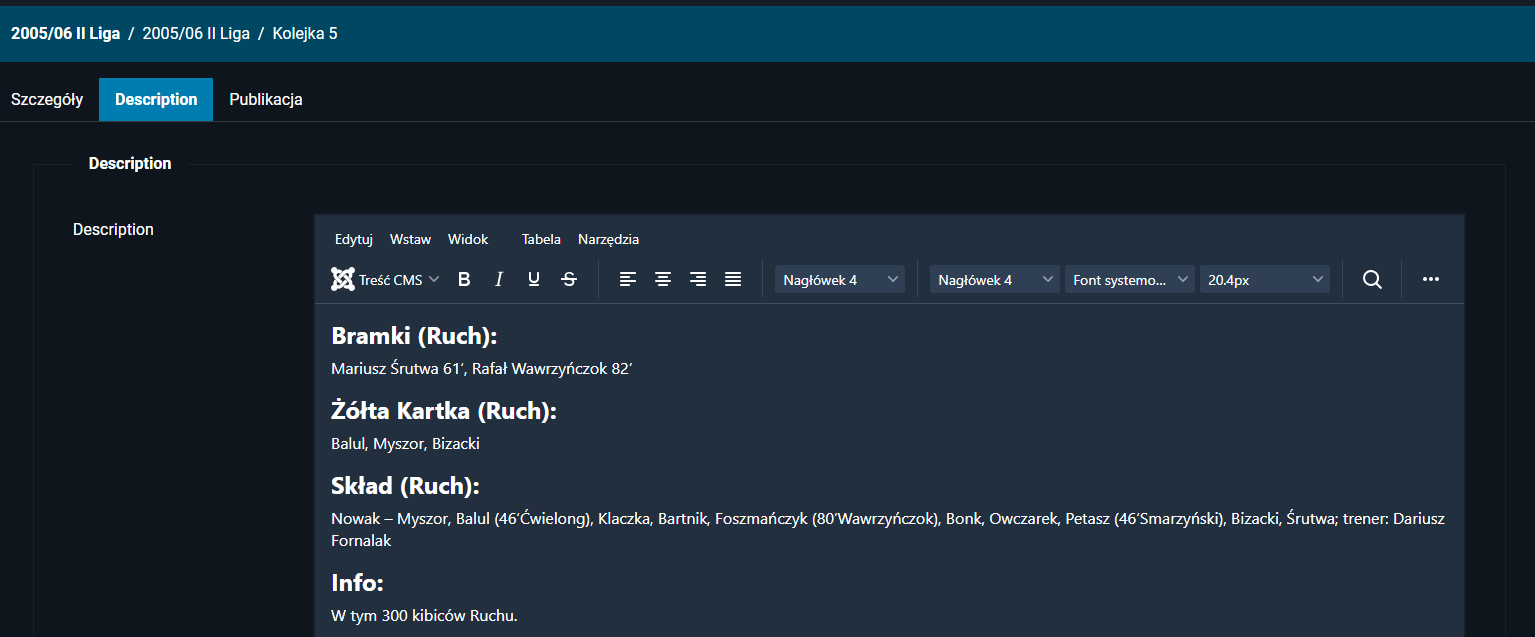Justify the text alignment
Viewport: 1535px width, 637px height.
coord(733,280)
